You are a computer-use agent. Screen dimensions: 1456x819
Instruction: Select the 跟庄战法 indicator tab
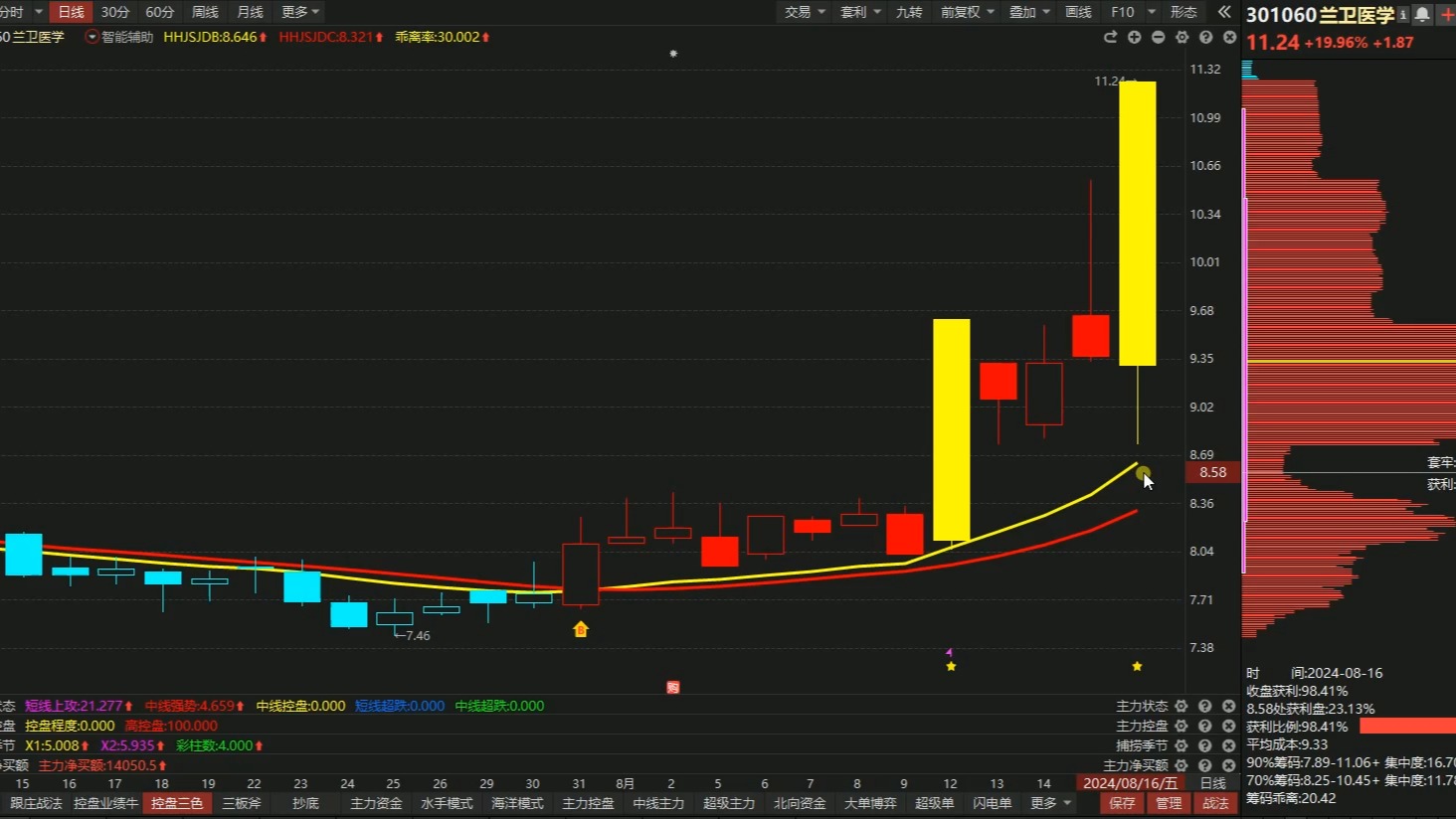point(36,803)
